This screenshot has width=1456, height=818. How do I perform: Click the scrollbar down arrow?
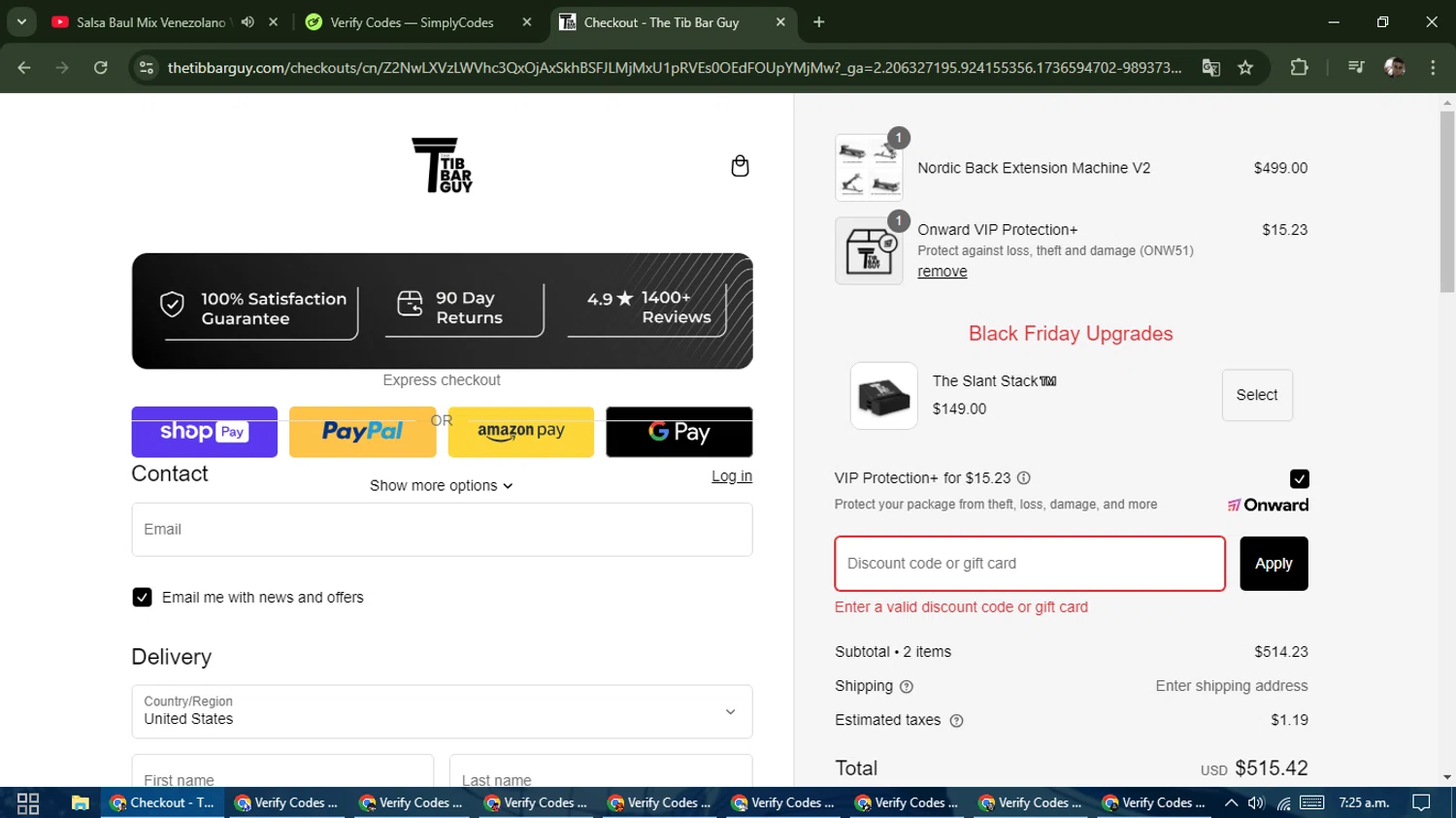point(1447,777)
